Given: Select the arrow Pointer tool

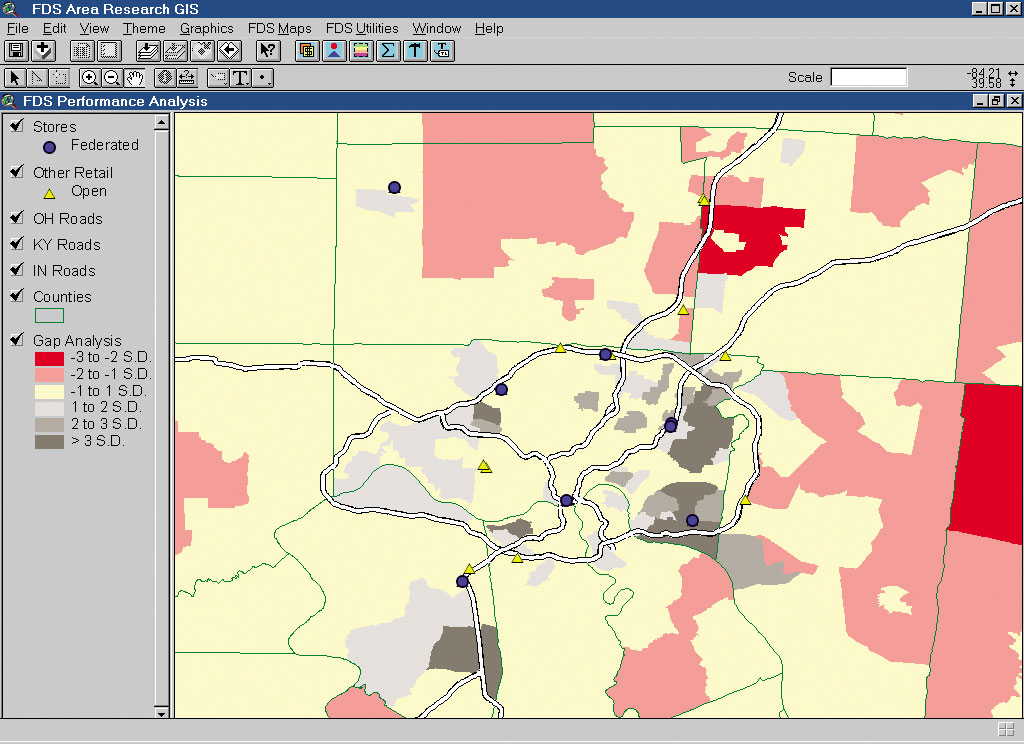Looking at the screenshot, I should pos(15,77).
